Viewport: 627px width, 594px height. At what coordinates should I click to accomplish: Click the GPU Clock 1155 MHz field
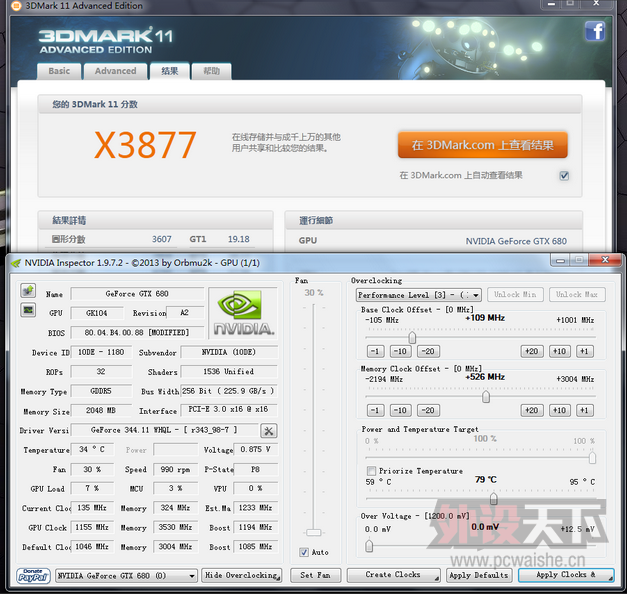pos(92,528)
